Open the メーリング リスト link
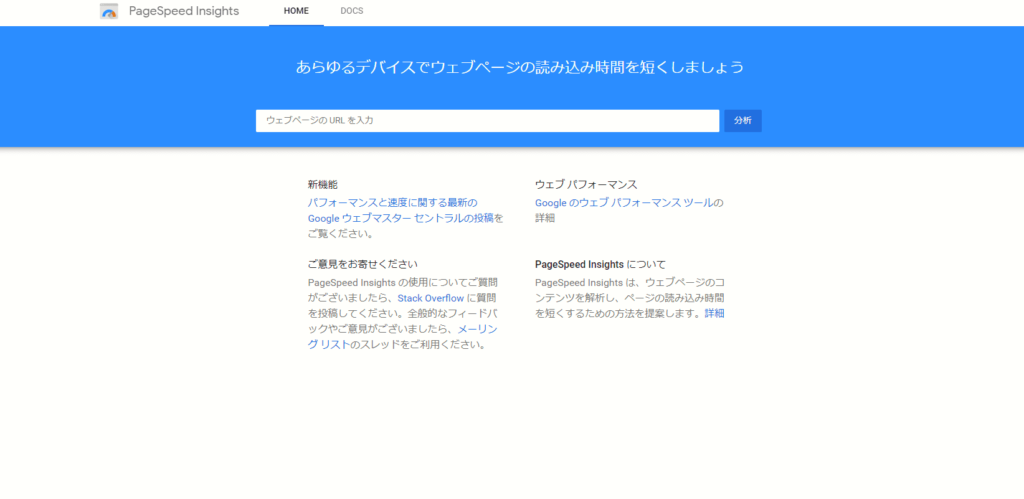The width and height of the screenshot is (1024, 499). [402, 337]
